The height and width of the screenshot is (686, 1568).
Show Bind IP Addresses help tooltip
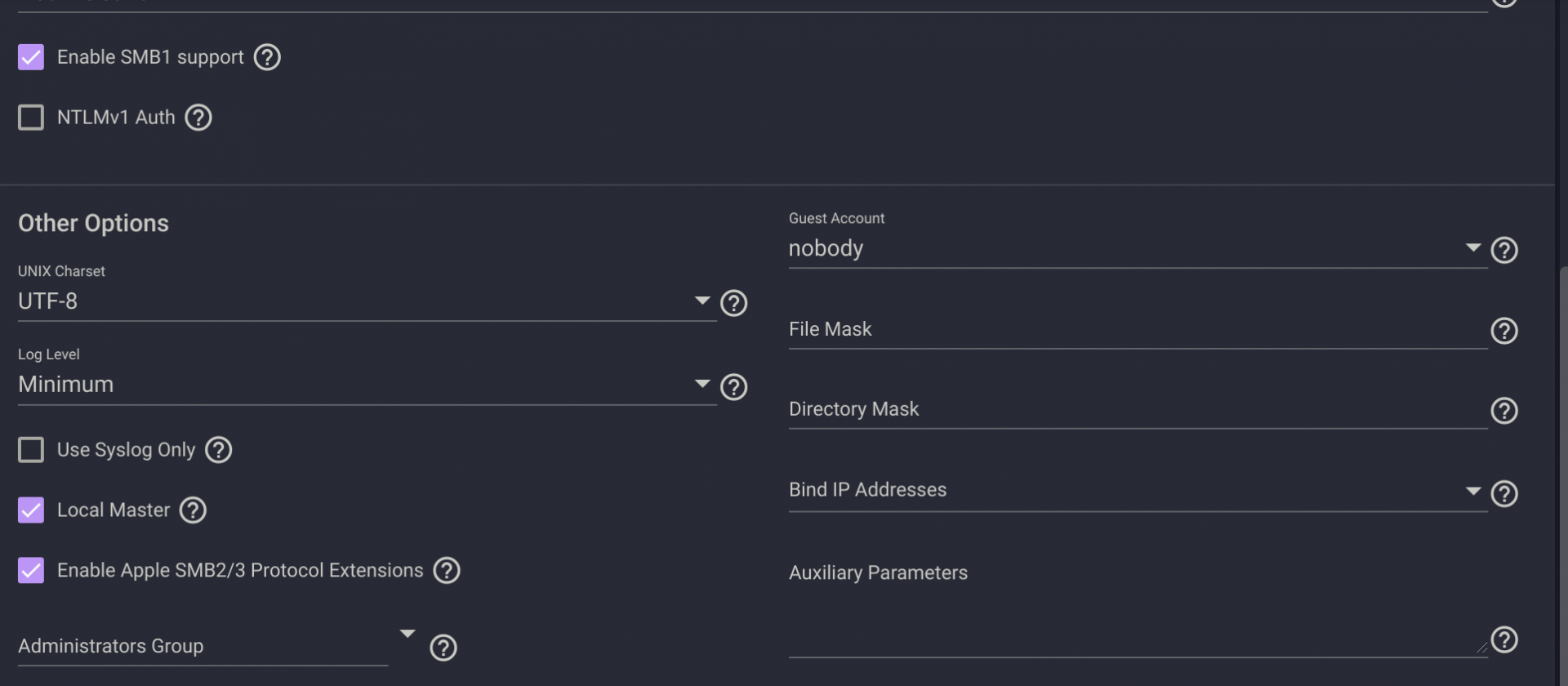click(1503, 493)
